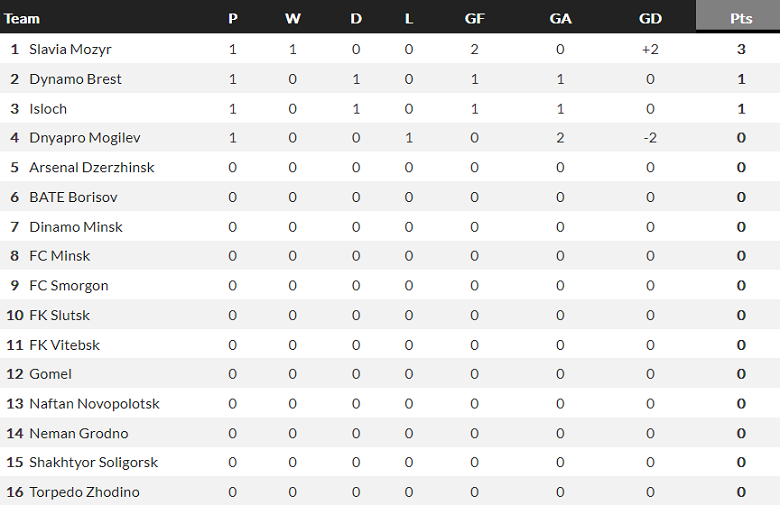
Task: Click Torpedo Zhodino team name
Action: point(84,492)
